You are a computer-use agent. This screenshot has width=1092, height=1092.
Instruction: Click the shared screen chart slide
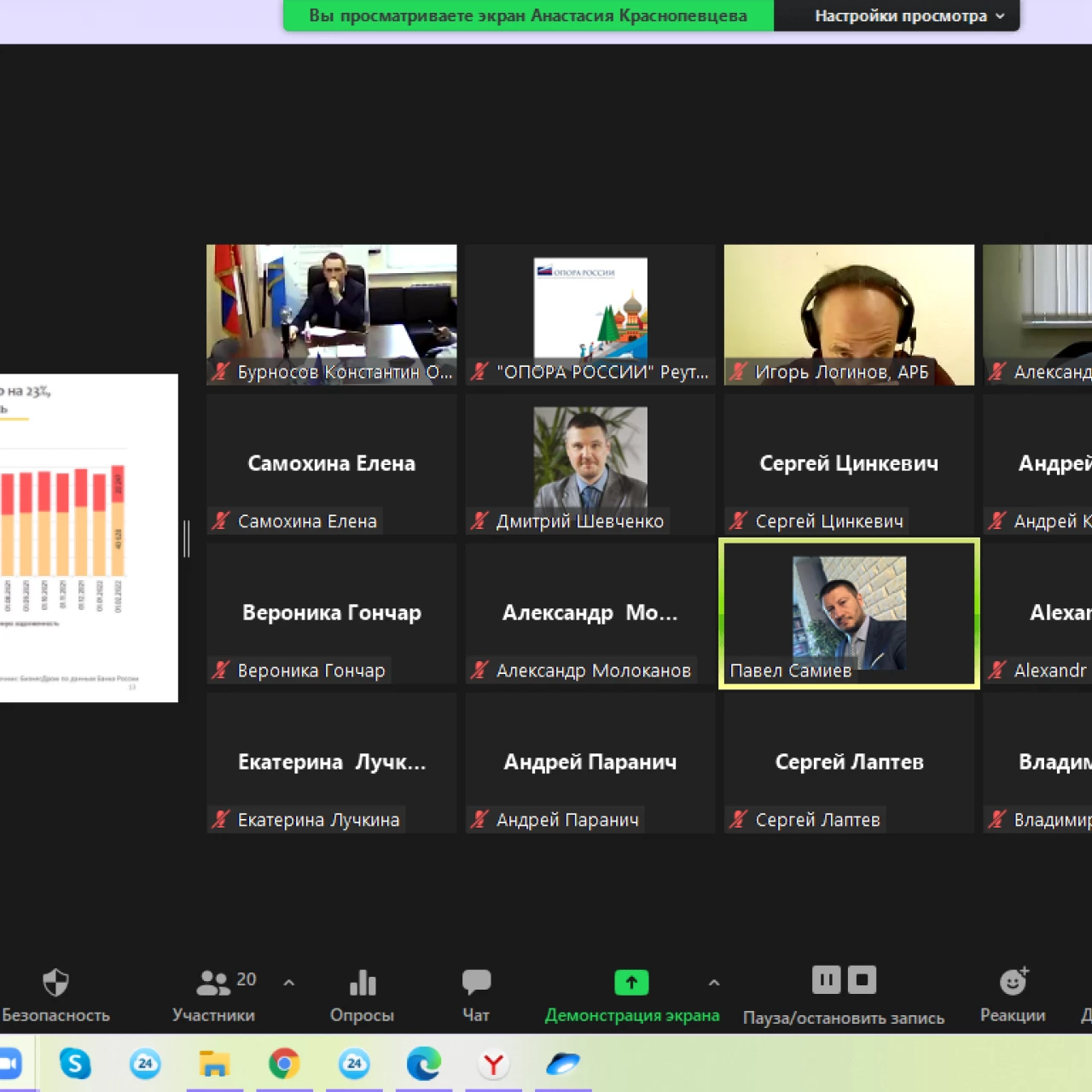click(89, 538)
